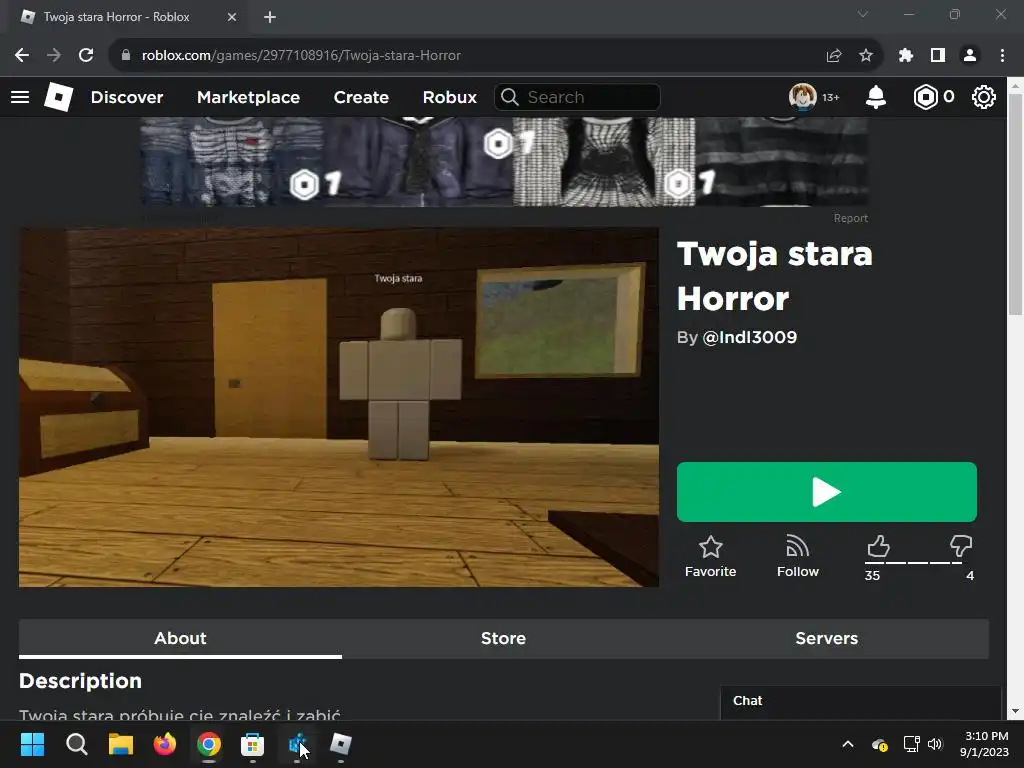This screenshot has height=768, width=1024.
Task: Switch to the Servers tab
Action: point(827,639)
